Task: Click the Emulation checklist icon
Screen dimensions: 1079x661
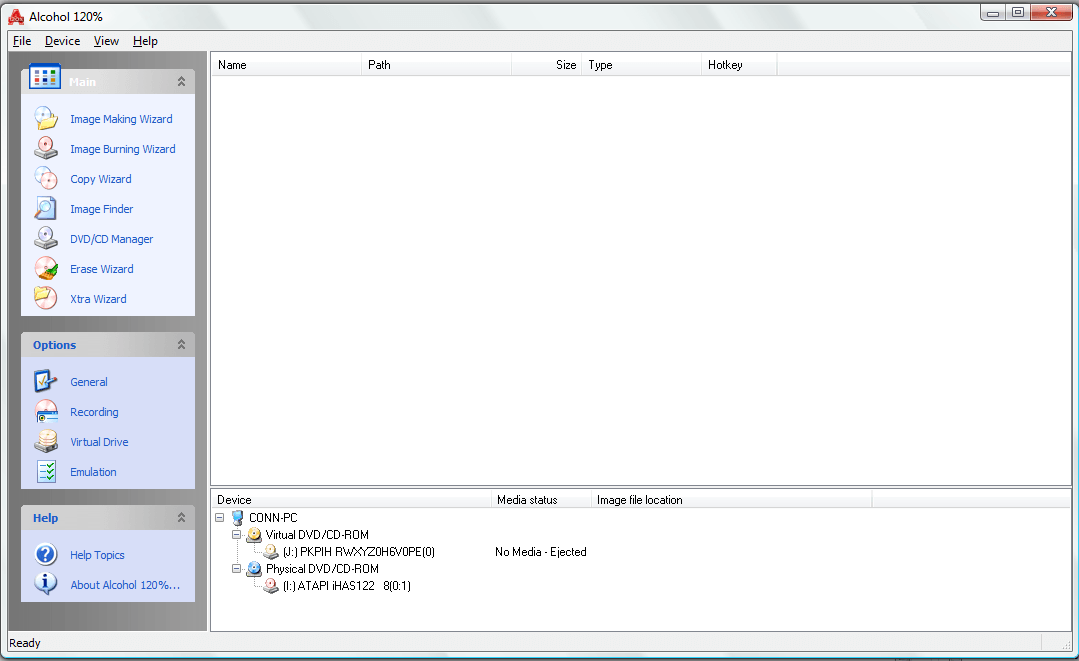Action: point(46,472)
